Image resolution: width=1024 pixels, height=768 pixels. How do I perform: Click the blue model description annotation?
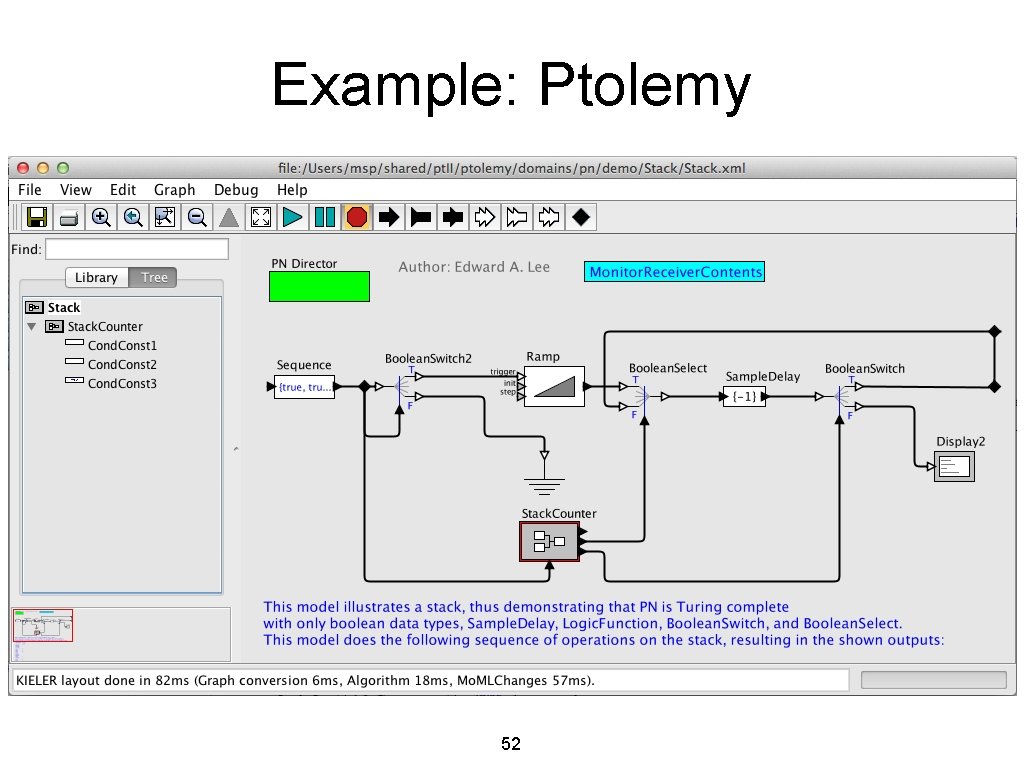(x=603, y=624)
